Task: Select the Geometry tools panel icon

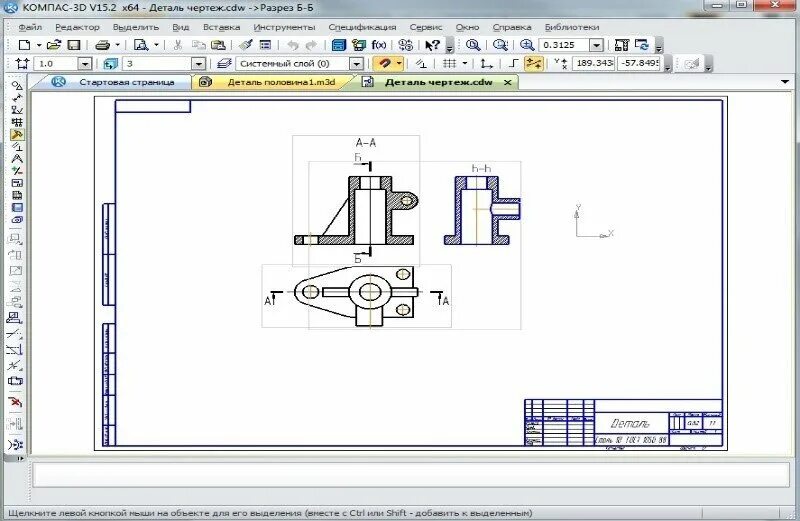Action: pos(16,85)
